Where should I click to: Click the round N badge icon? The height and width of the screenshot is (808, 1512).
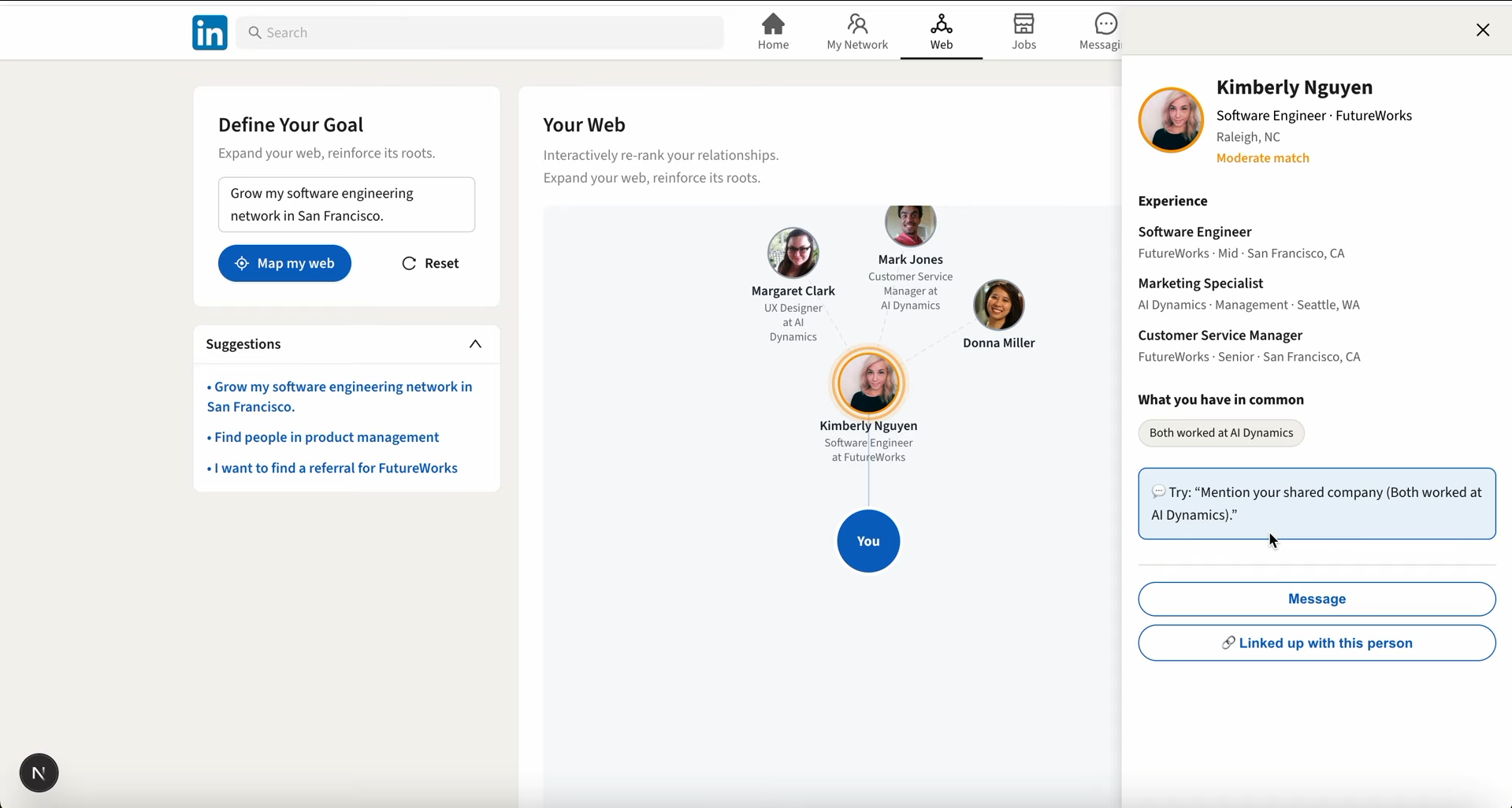39,773
